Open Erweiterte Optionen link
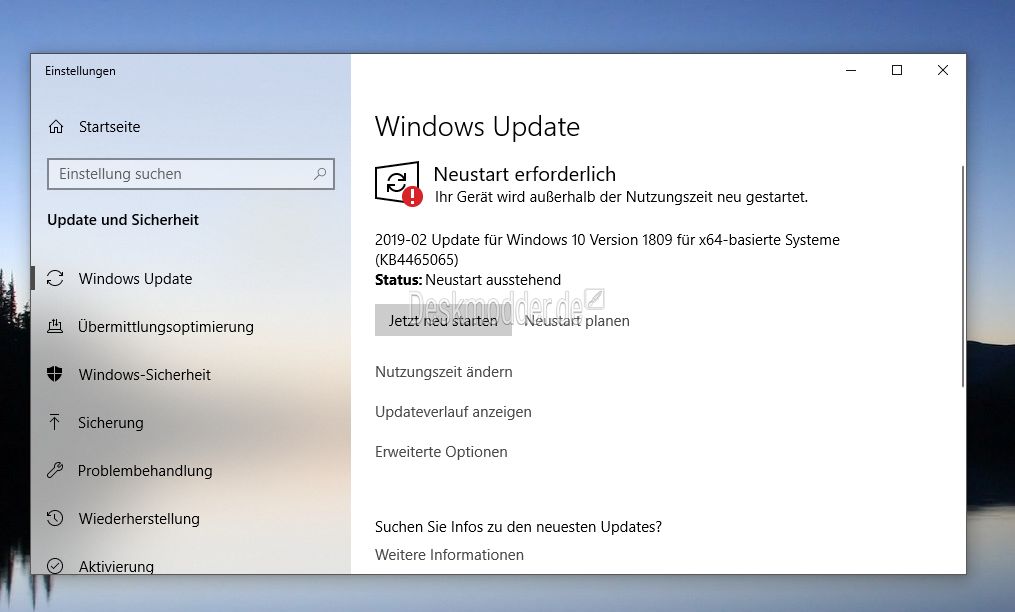 tap(441, 452)
